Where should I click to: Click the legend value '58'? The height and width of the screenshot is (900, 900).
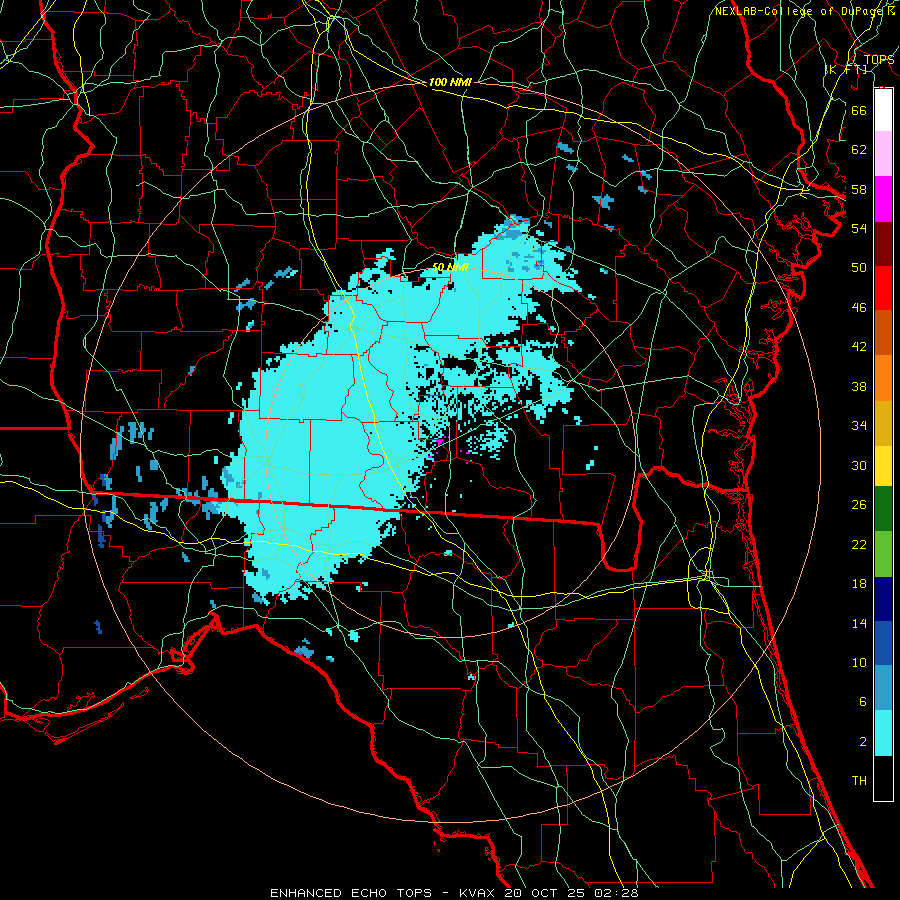pos(859,189)
